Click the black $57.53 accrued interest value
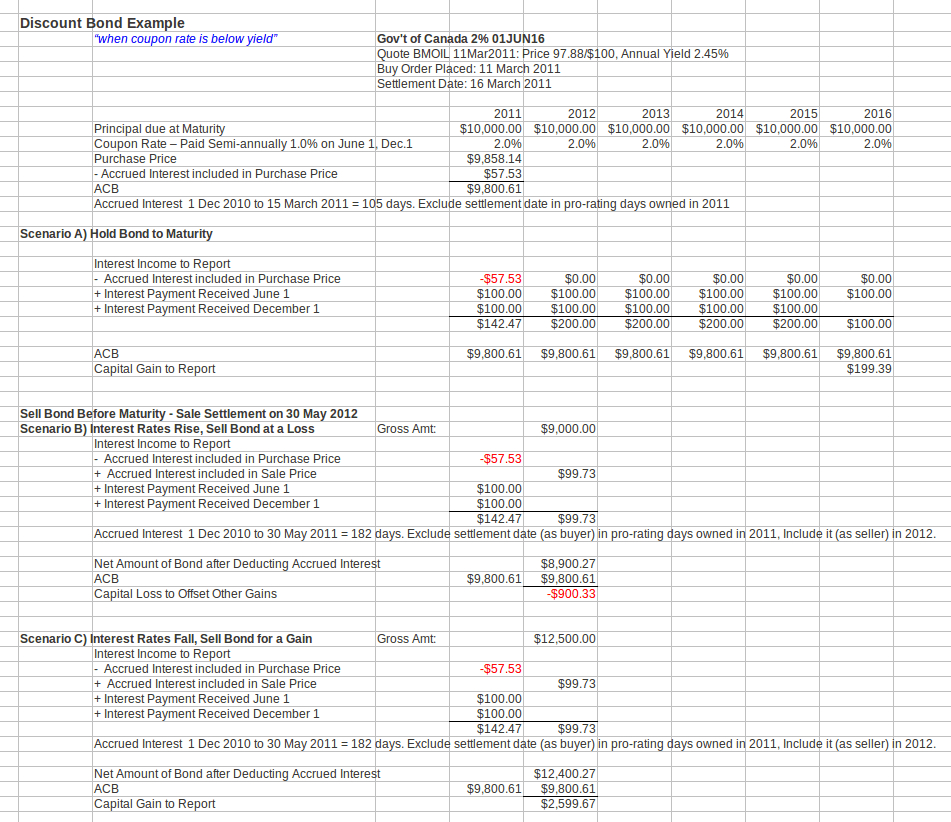Image resolution: width=951 pixels, height=822 pixels. tap(502, 174)
